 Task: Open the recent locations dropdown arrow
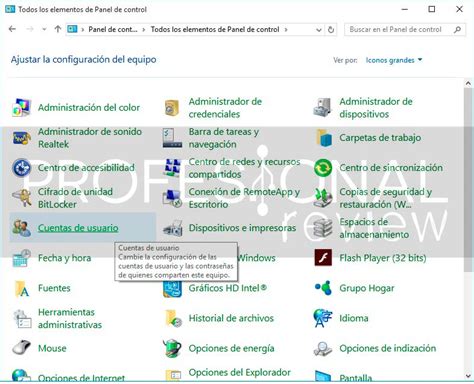(x=44, y=29)
